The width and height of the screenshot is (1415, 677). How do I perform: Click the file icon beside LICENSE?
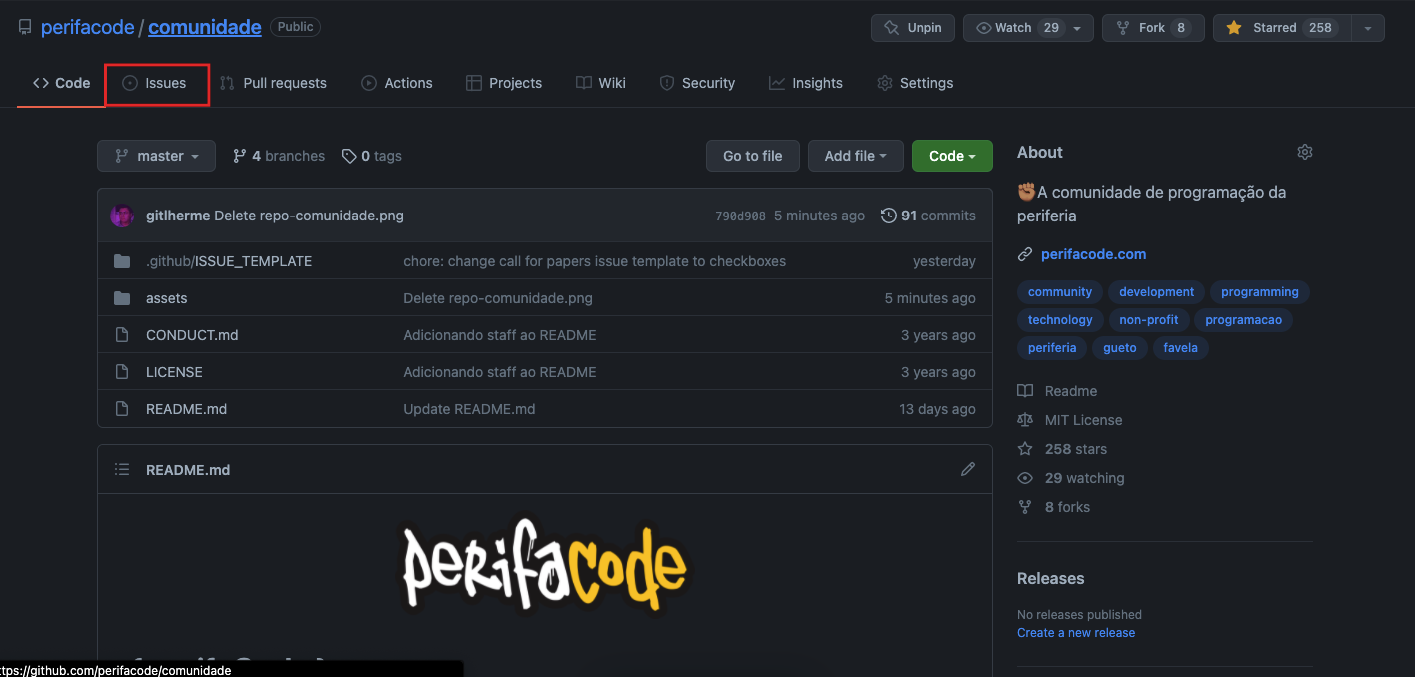tap(122, 372)
